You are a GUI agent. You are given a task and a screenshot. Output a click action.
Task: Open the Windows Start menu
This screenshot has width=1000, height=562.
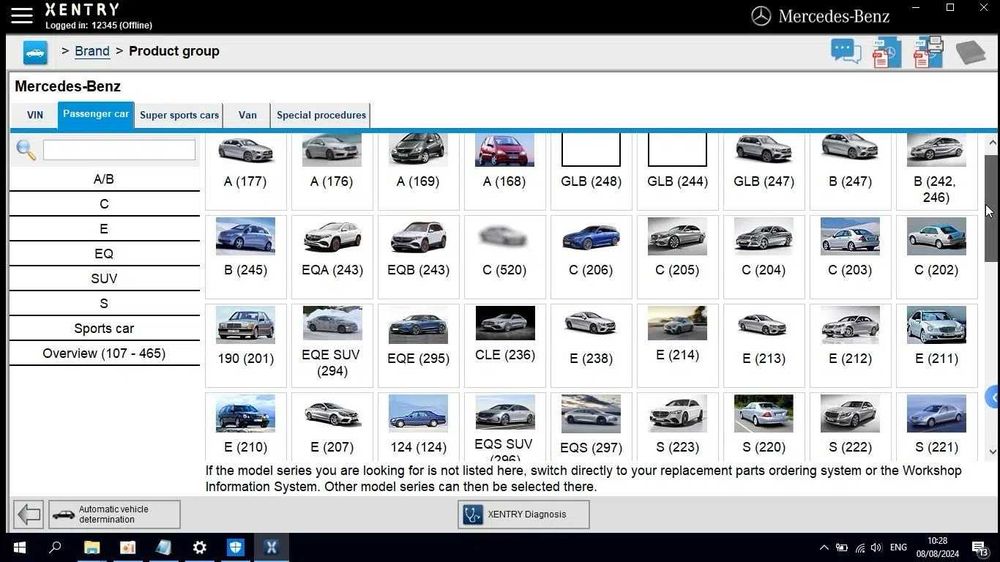tap(19, 547)
